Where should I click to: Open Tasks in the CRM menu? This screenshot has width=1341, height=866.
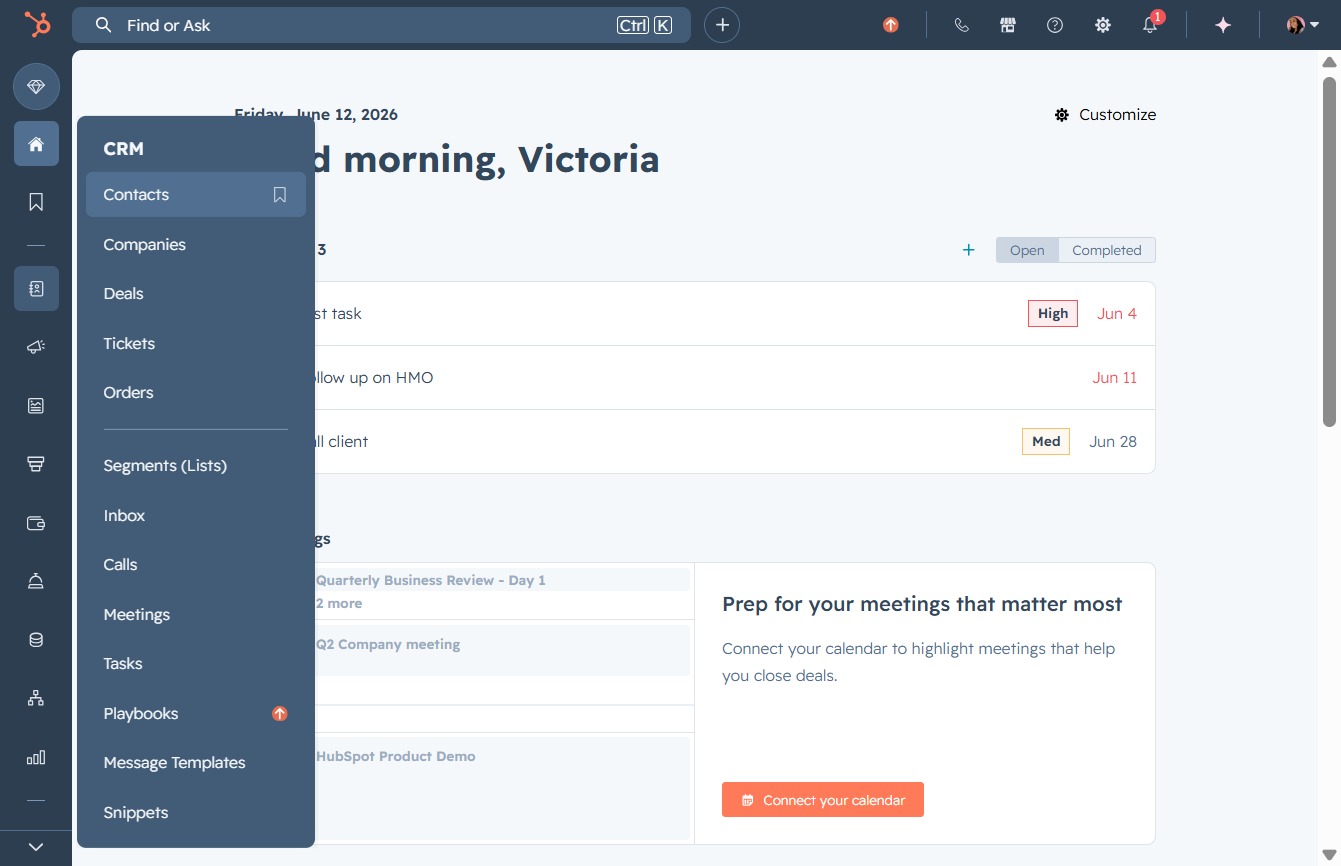tap(196, 663)
